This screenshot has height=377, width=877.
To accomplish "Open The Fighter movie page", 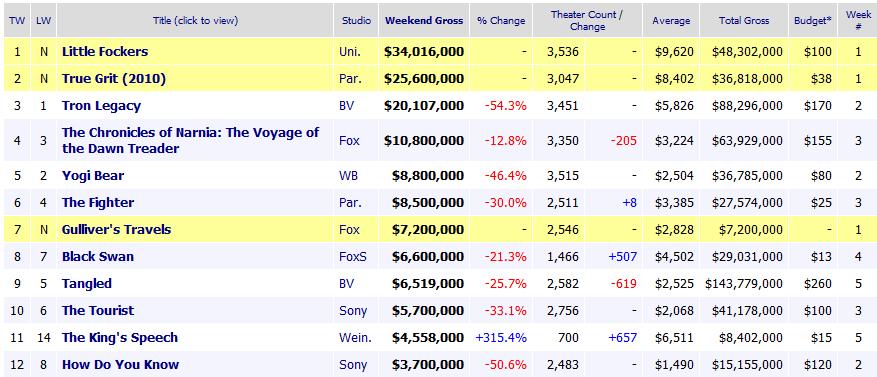I will 98,202.
